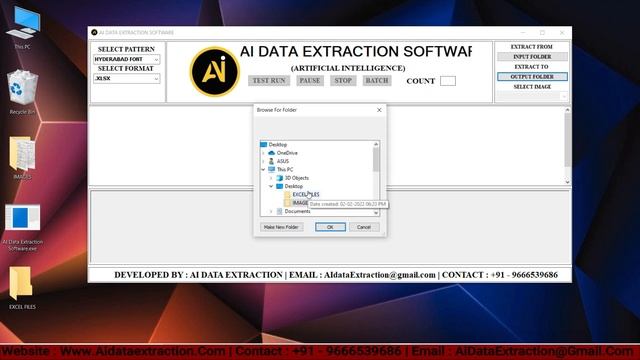Click the COUNT input box
The width and height of the screenshot is (640, 360).
tap(448, 81)
